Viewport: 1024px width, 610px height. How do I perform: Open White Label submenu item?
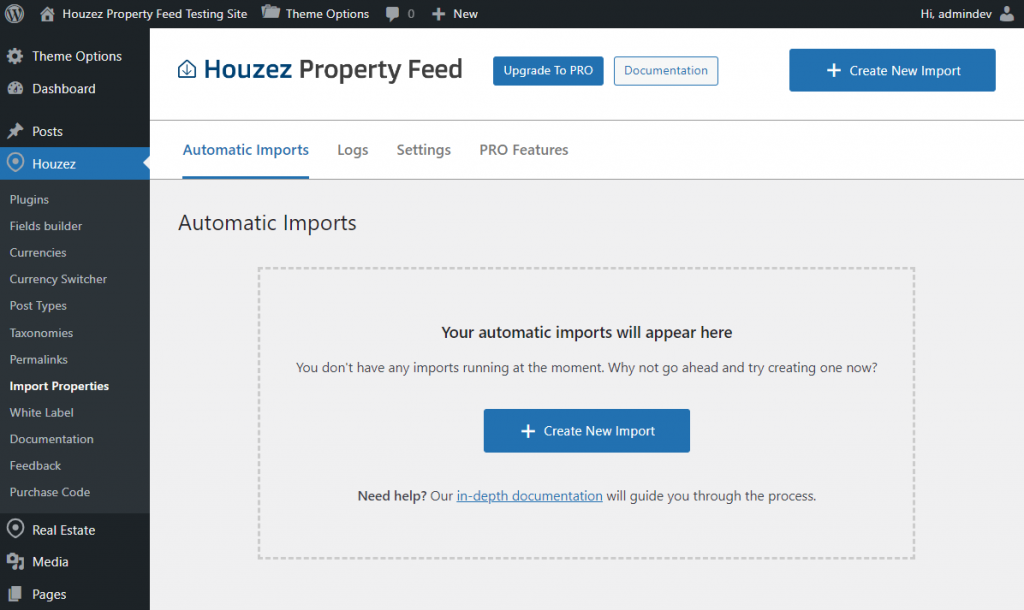point(41,412)
